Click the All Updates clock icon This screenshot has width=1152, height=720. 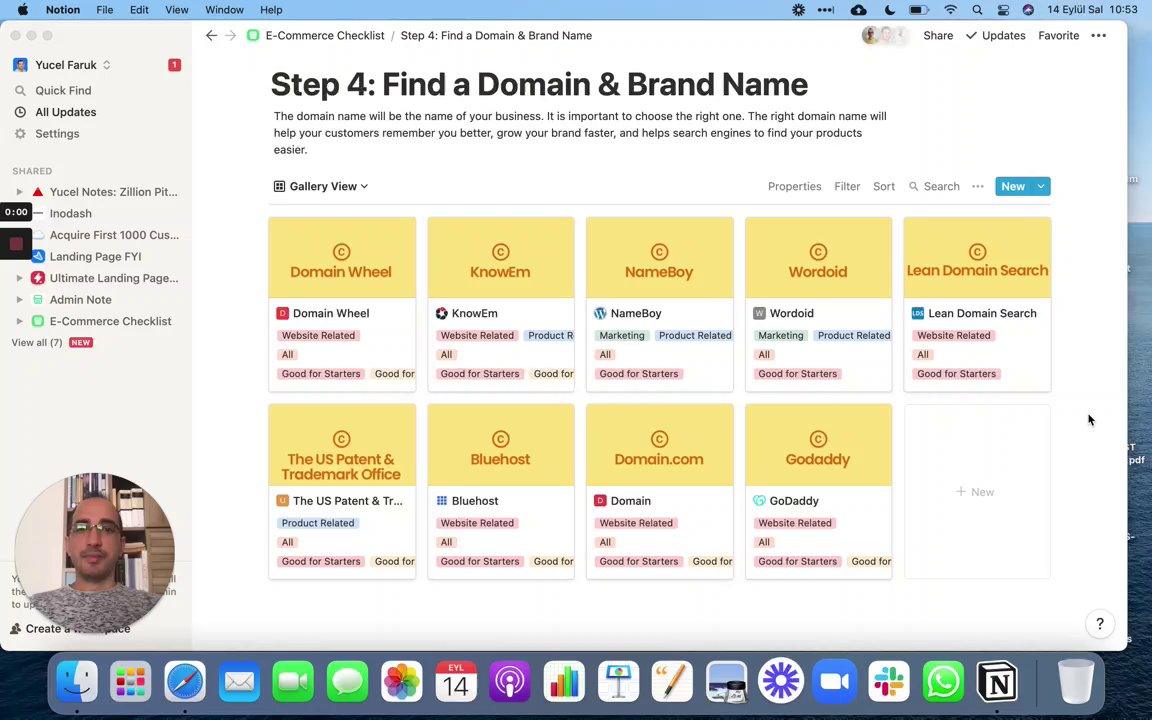(21, 112)
